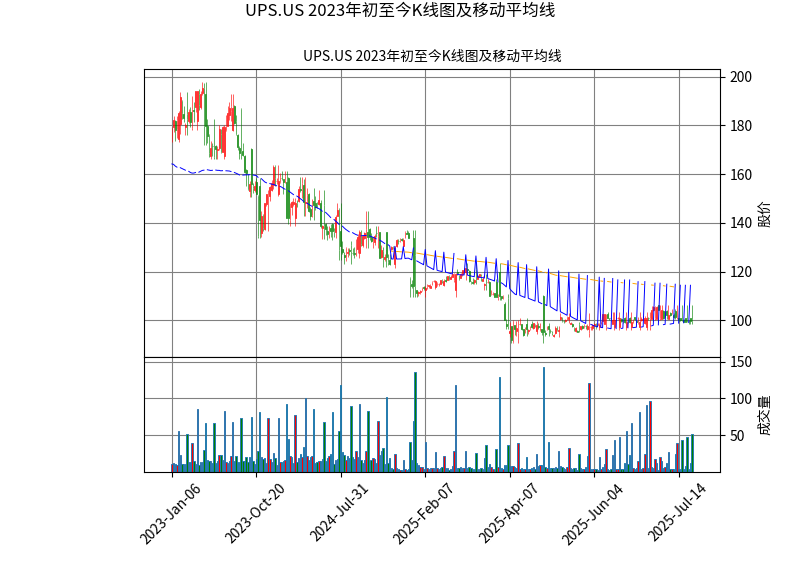Click the price axis value 100
Viewport: 800px width, 575px height.
[x=741, y=320]
